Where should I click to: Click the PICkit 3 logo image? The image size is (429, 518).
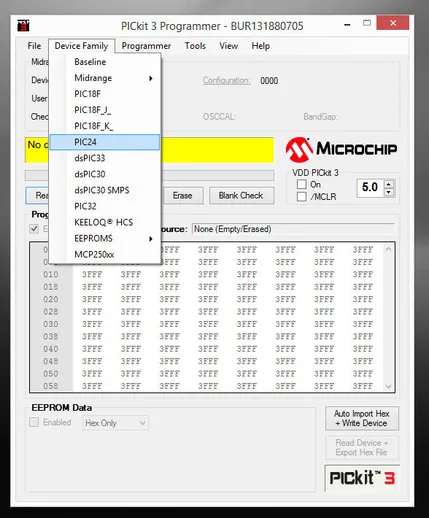(x=362, y=478)
